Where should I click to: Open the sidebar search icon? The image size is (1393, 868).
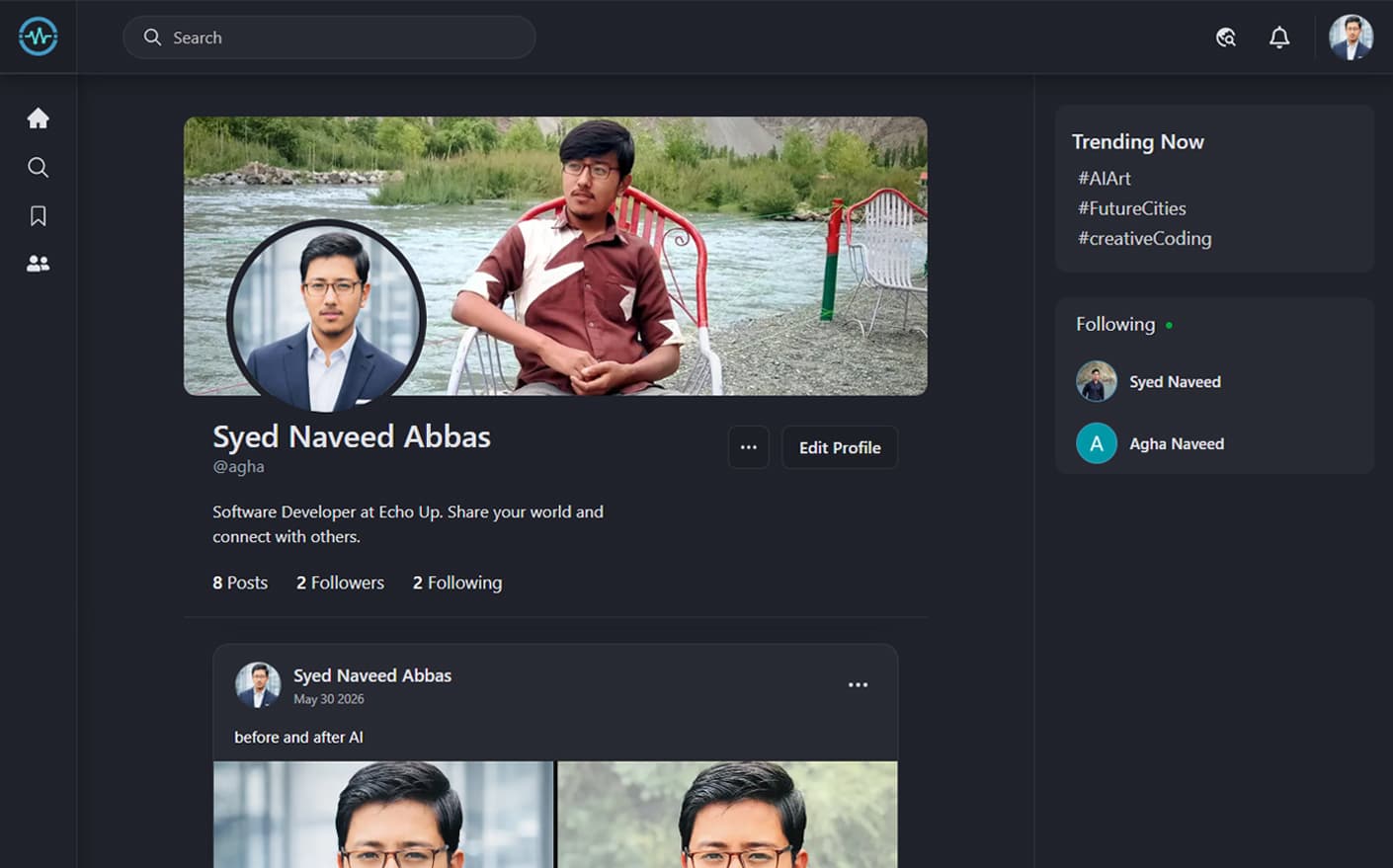[39, 167]
